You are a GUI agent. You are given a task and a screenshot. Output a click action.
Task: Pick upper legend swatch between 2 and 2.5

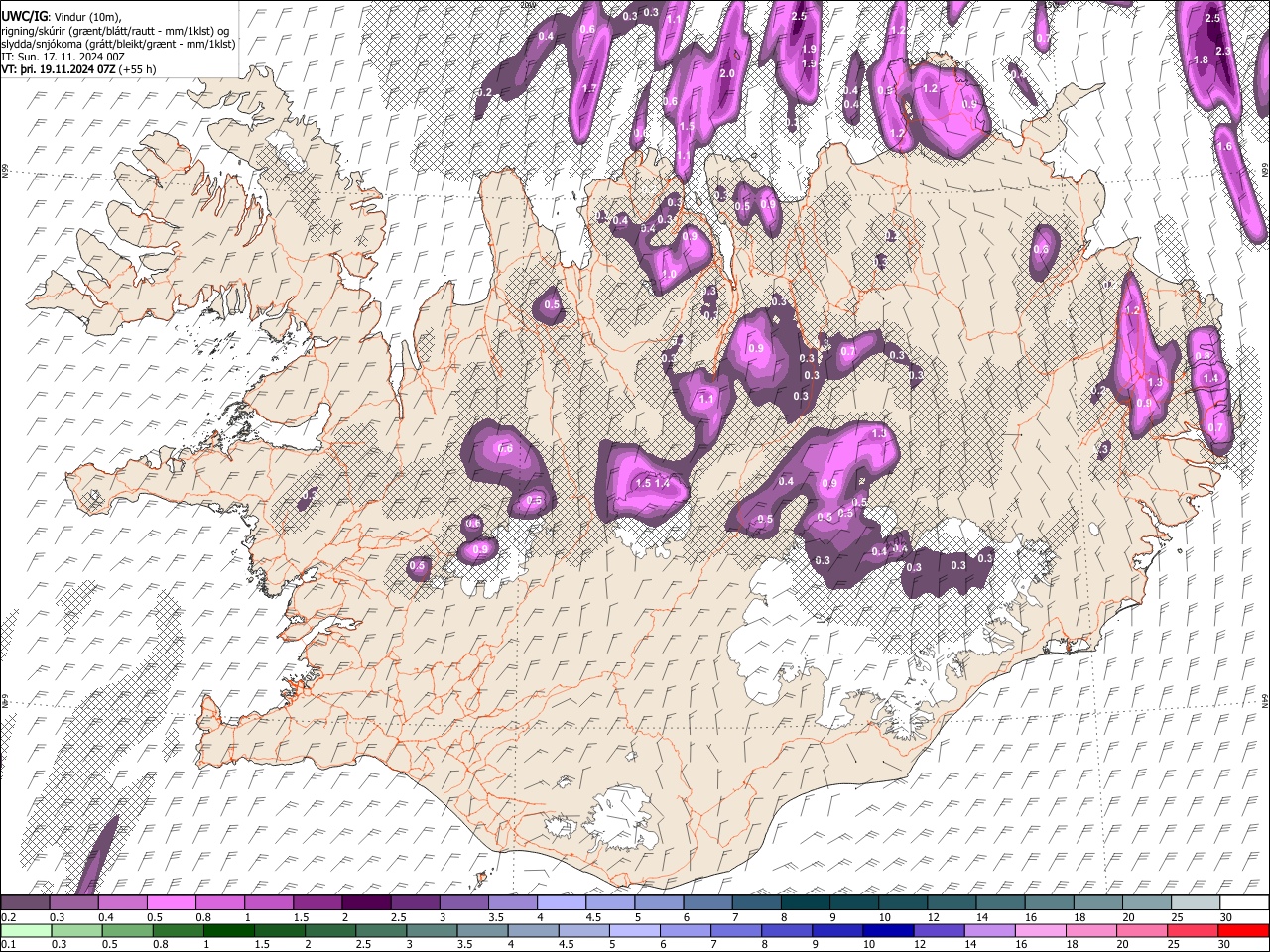(x=366, y=902)
